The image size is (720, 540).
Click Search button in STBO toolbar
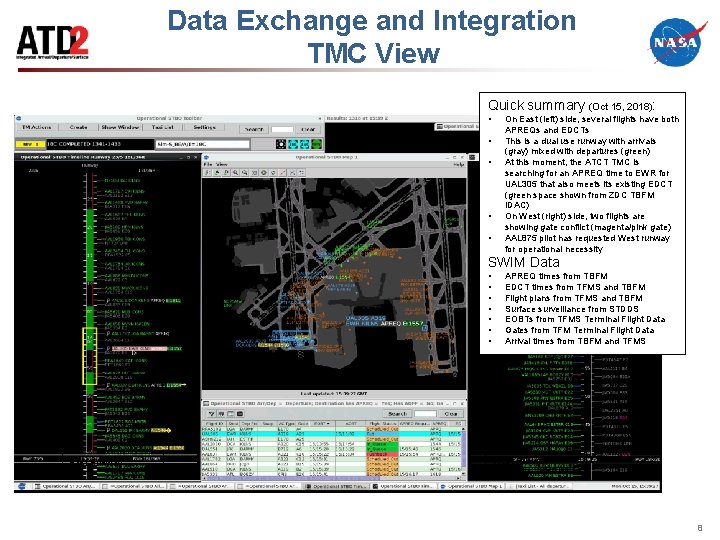coord(253,129)
